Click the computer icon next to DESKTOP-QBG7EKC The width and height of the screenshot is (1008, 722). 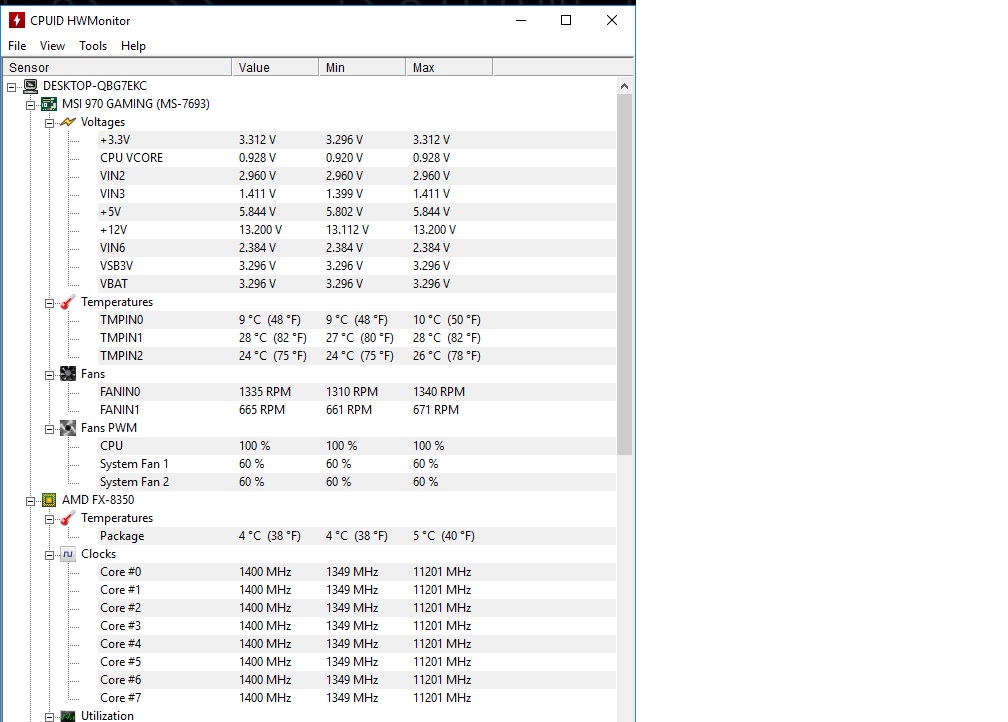(30, 86)
